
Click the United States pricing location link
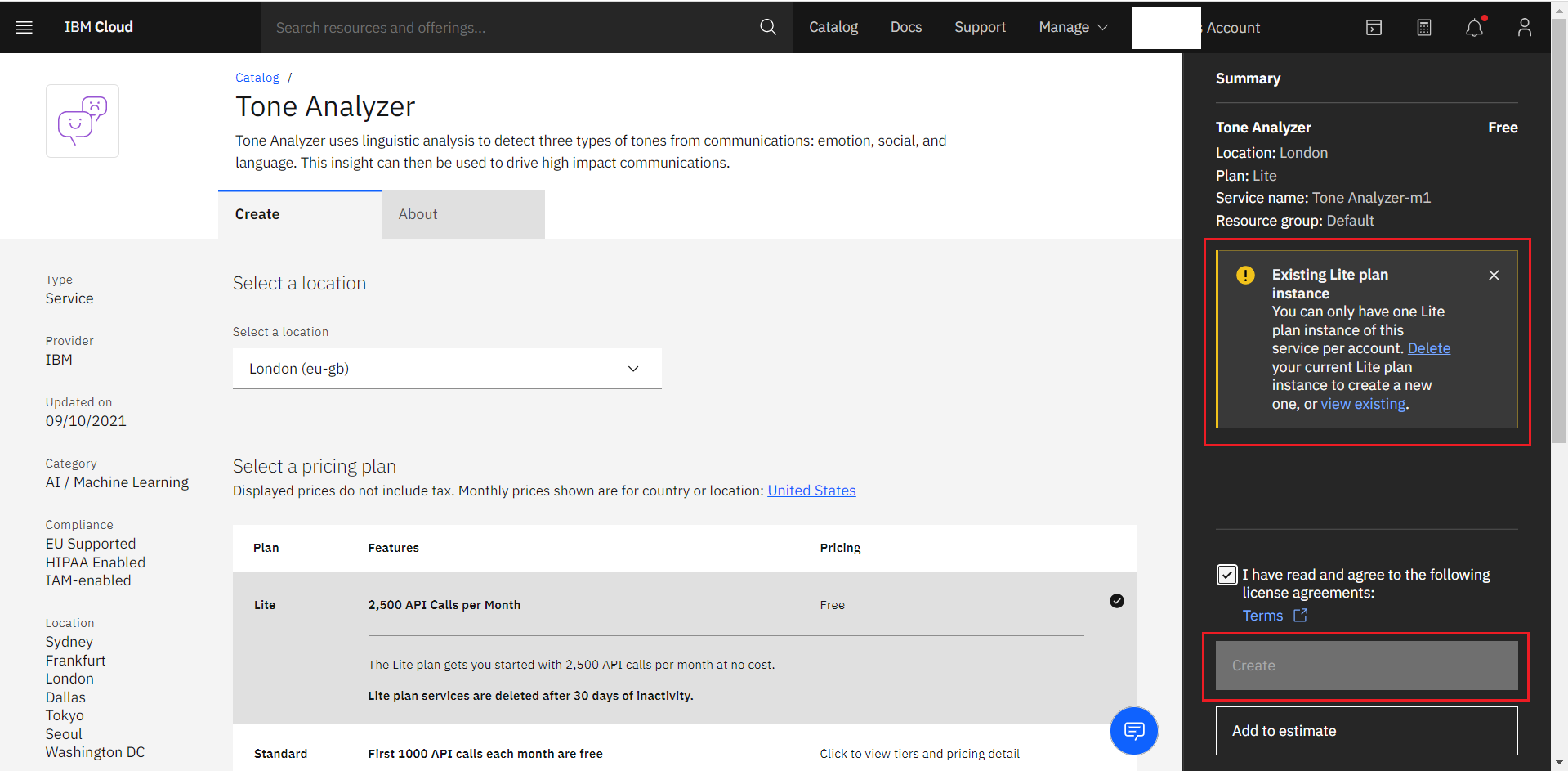click(x=811, y=491)
